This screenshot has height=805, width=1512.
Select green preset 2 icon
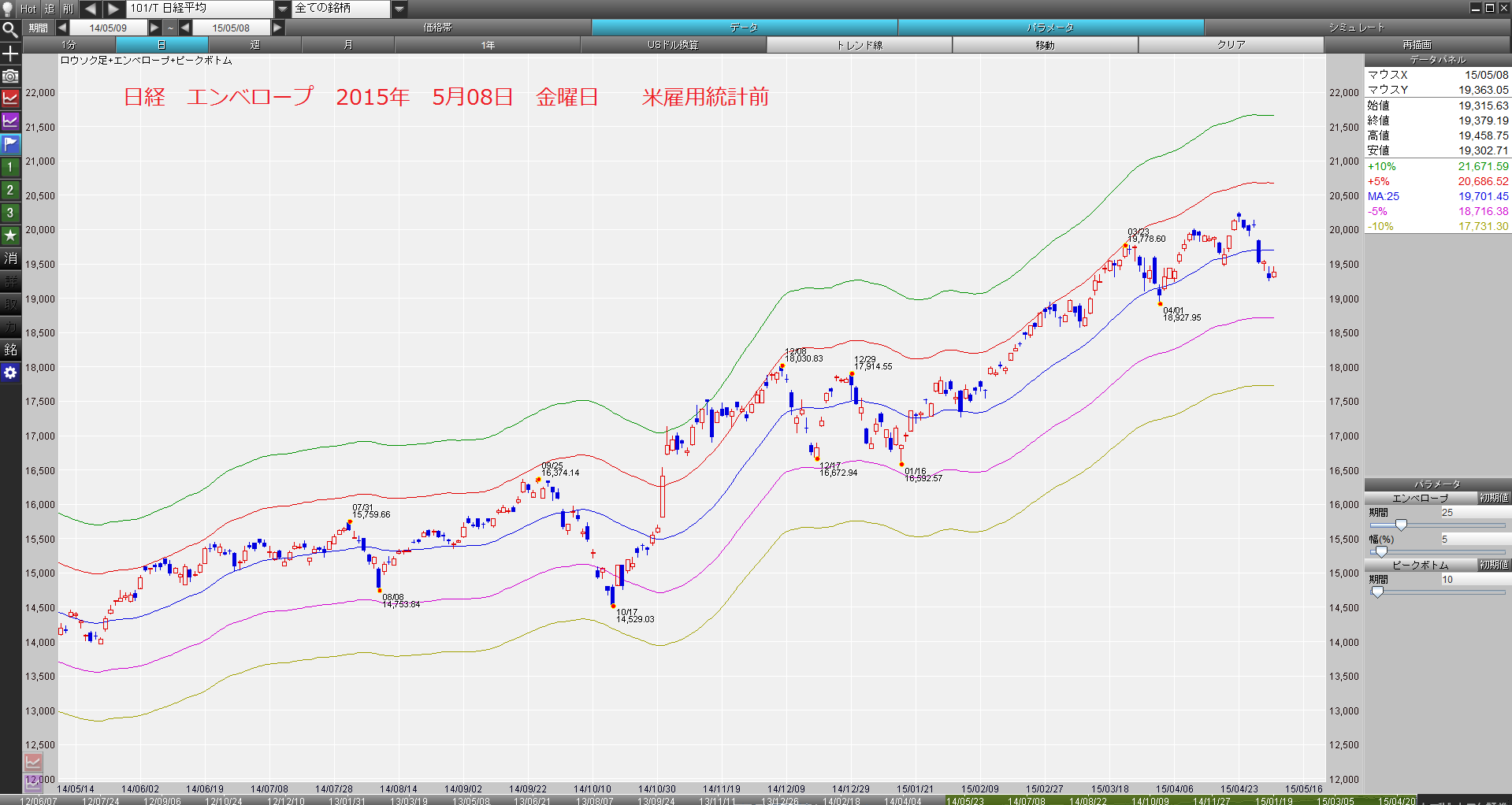[x=10, y=190]
